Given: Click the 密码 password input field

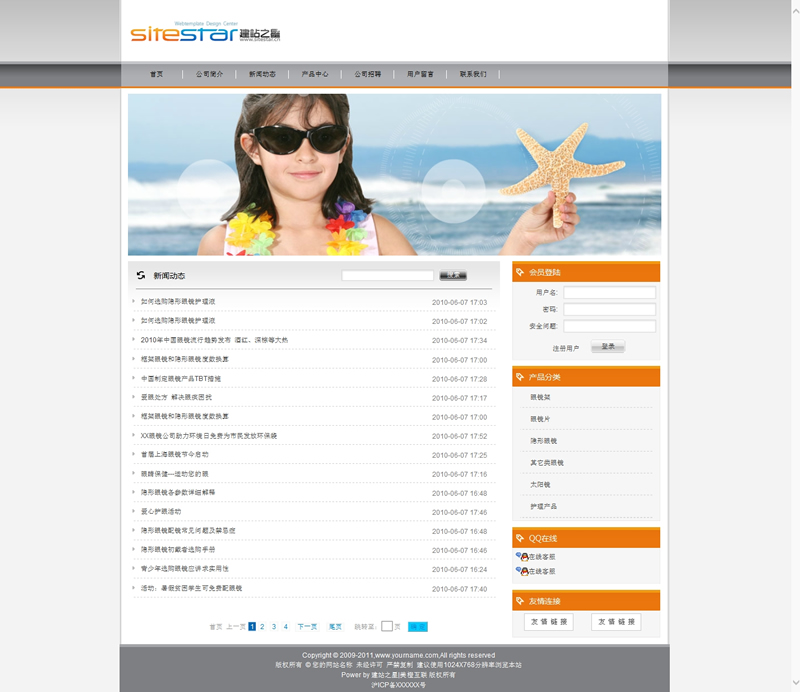Looking at the screenshot, I should point(609,309).
